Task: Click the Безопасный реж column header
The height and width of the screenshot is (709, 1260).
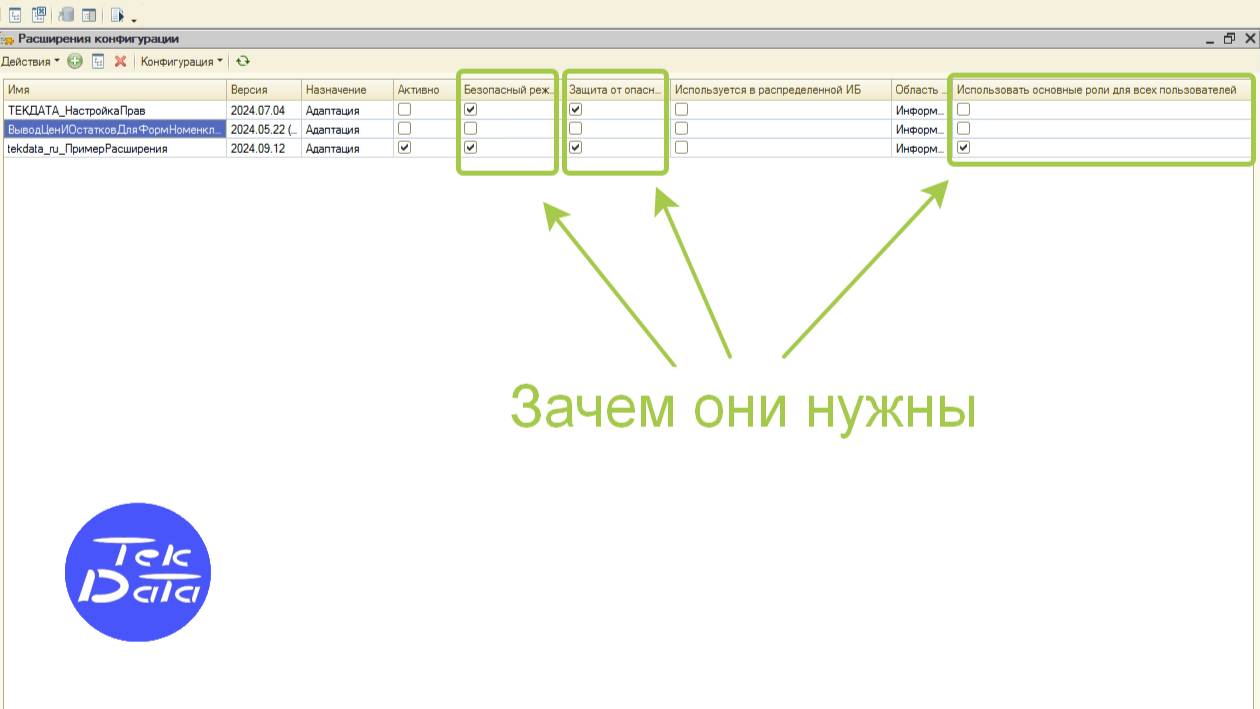Action: [508, 90]
